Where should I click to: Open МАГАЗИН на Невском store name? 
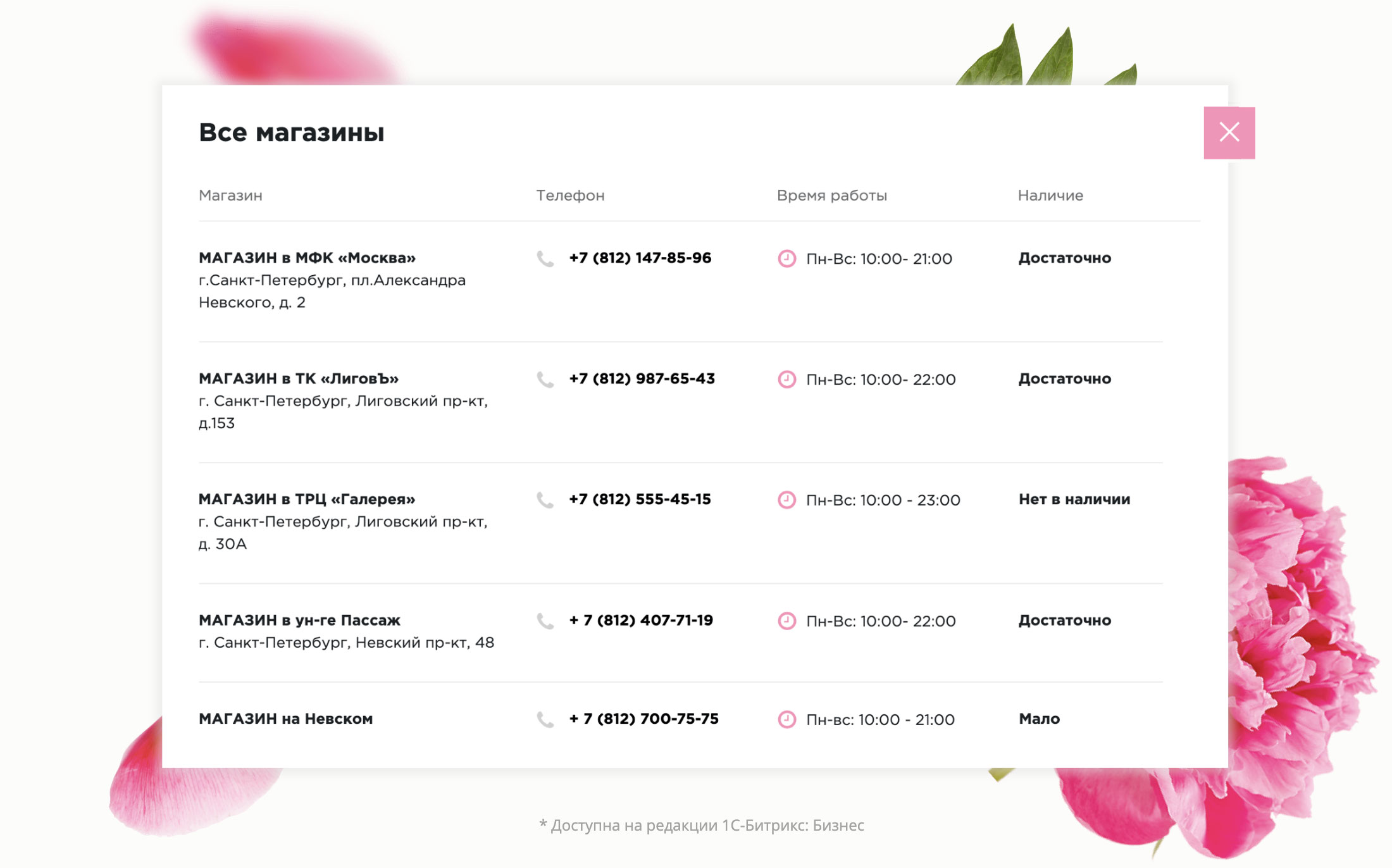tap(285, 719)
